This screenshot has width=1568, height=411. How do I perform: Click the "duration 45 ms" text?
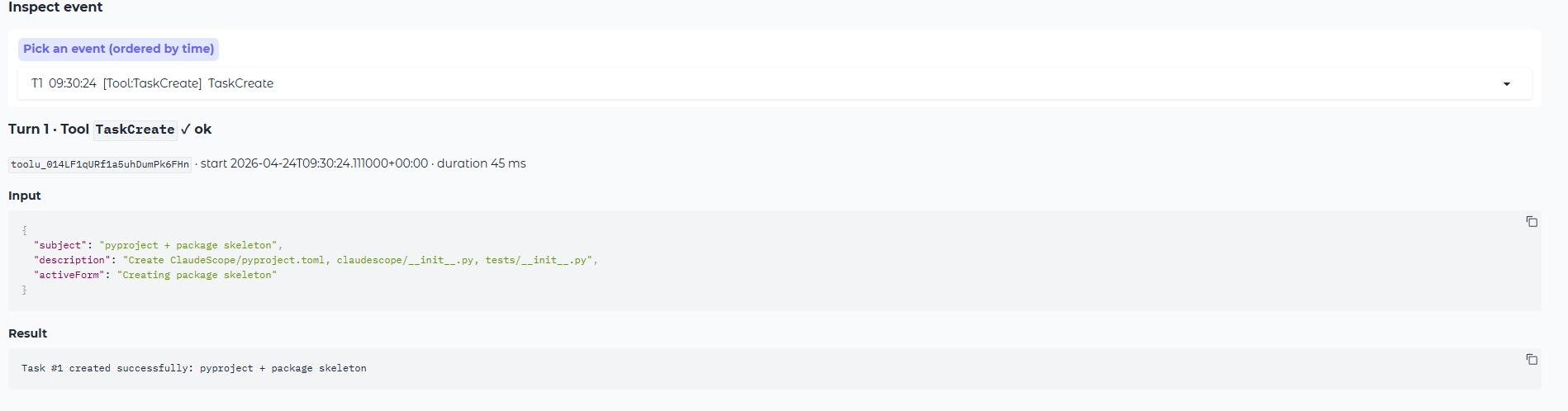481,163
